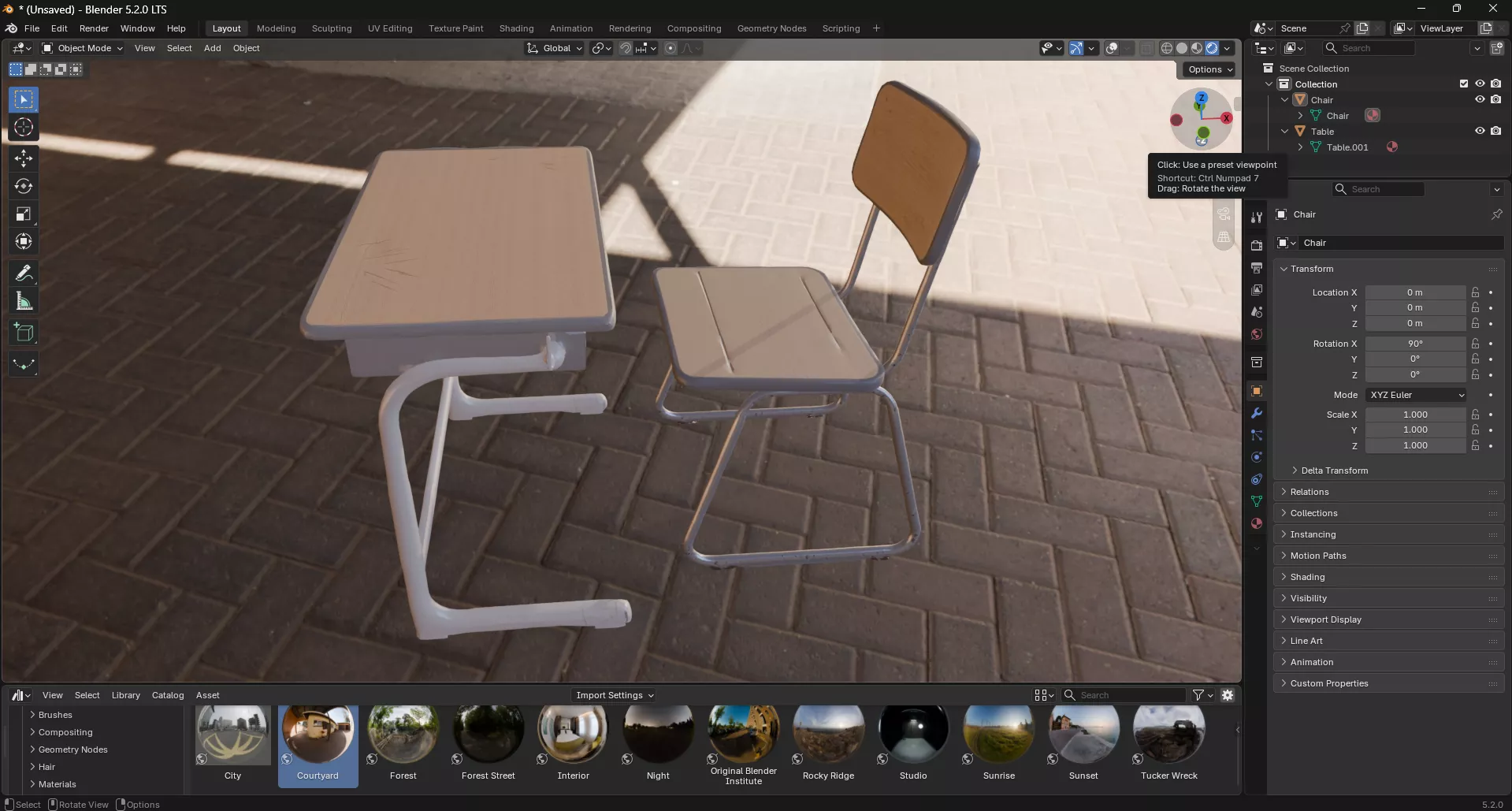
Task: Disable Table collection in renders camera icon
Action: (1495, 131)
